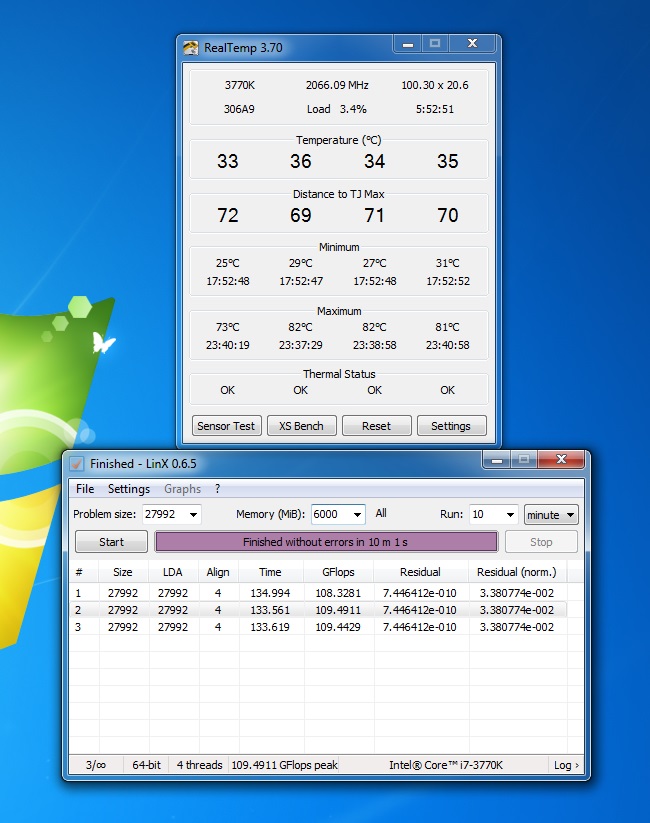Click the disabled Stop button in LinX

click(541, 542)
